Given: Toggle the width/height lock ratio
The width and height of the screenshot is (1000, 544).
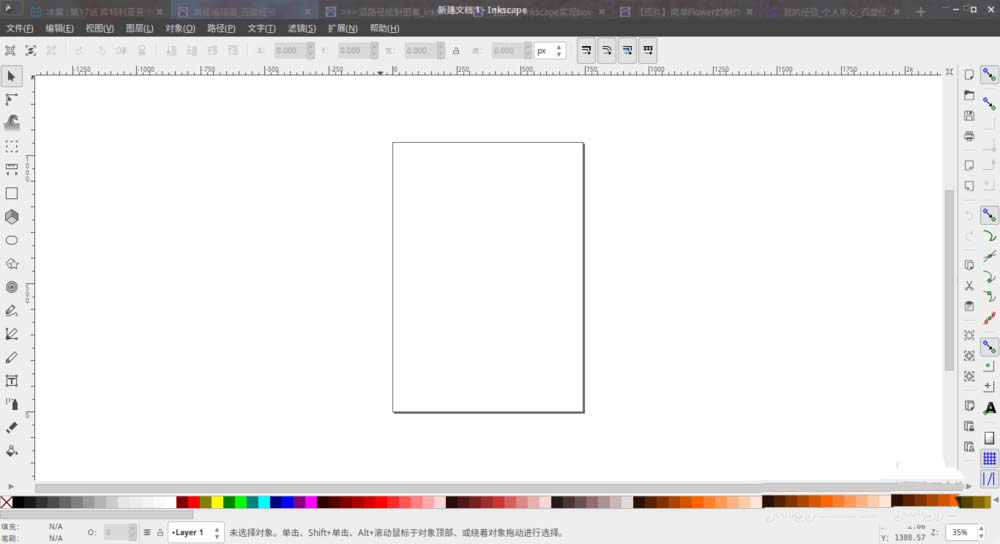Looking at the screenshot, I should (456, 50).
